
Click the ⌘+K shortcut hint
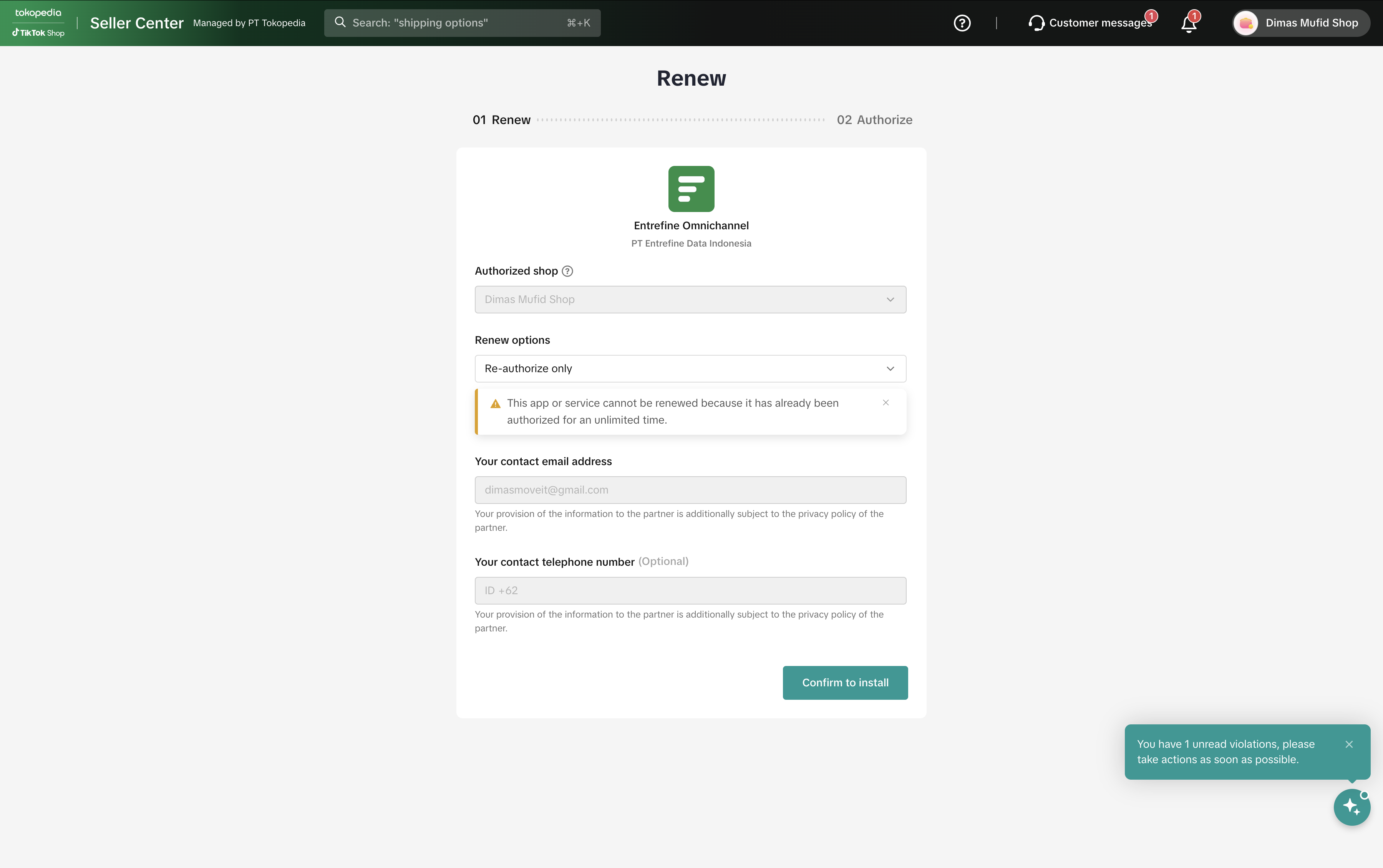pos(578,23)
